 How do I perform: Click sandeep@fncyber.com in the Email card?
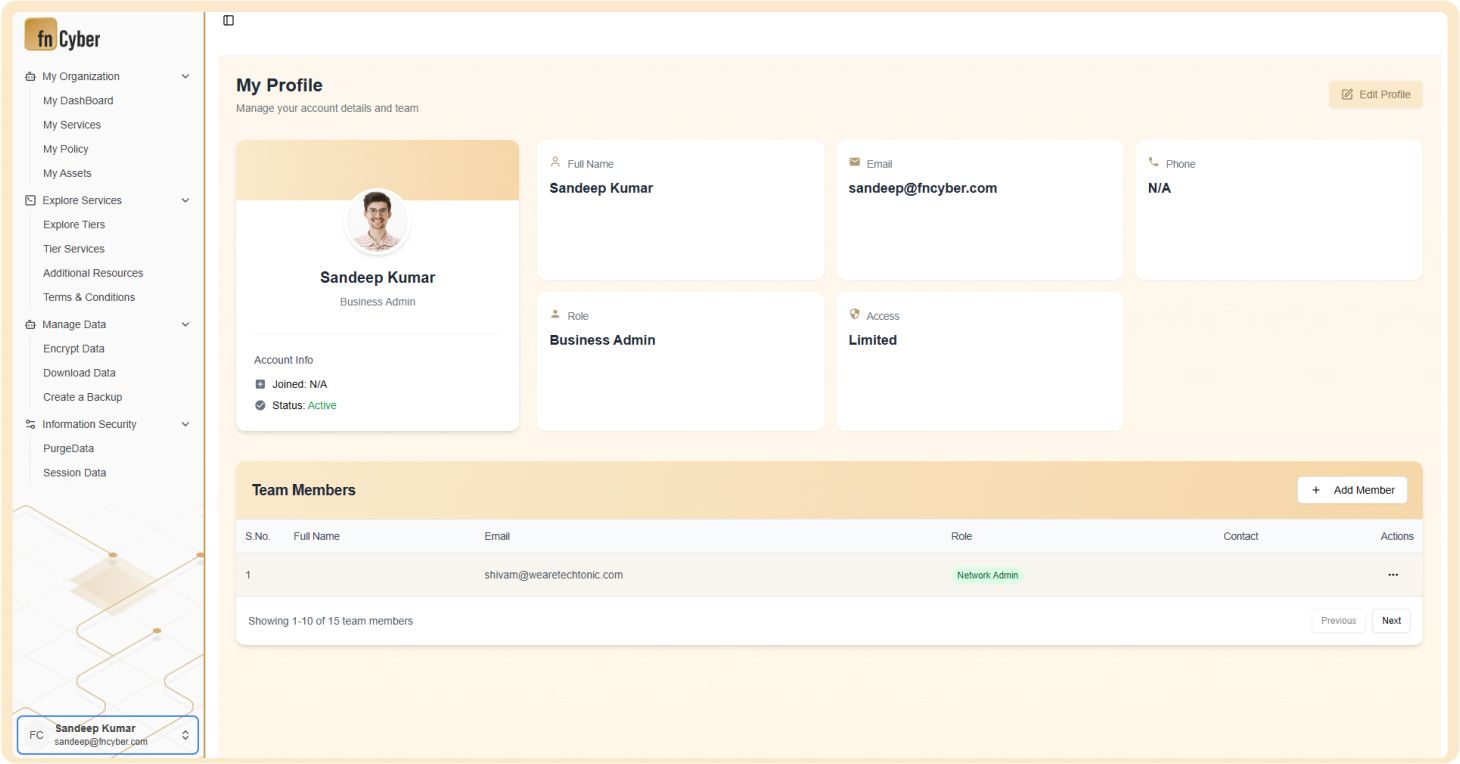point(923,188)
